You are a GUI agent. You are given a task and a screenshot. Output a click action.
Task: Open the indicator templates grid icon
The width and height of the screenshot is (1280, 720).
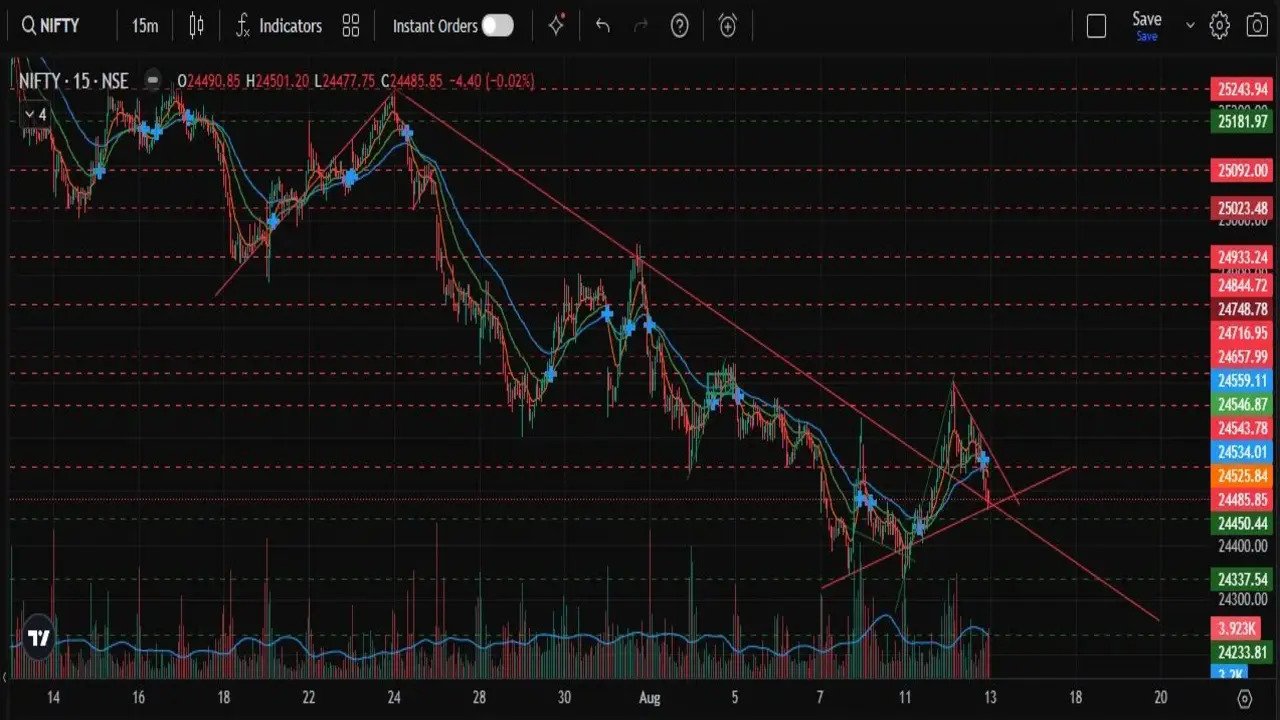click(x=350, y=26)
